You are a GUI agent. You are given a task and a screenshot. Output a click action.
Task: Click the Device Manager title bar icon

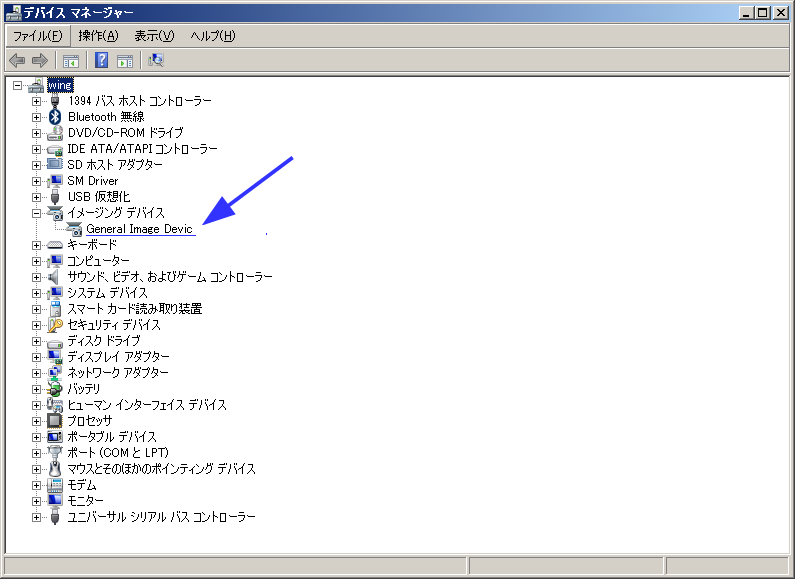point(13,12)
